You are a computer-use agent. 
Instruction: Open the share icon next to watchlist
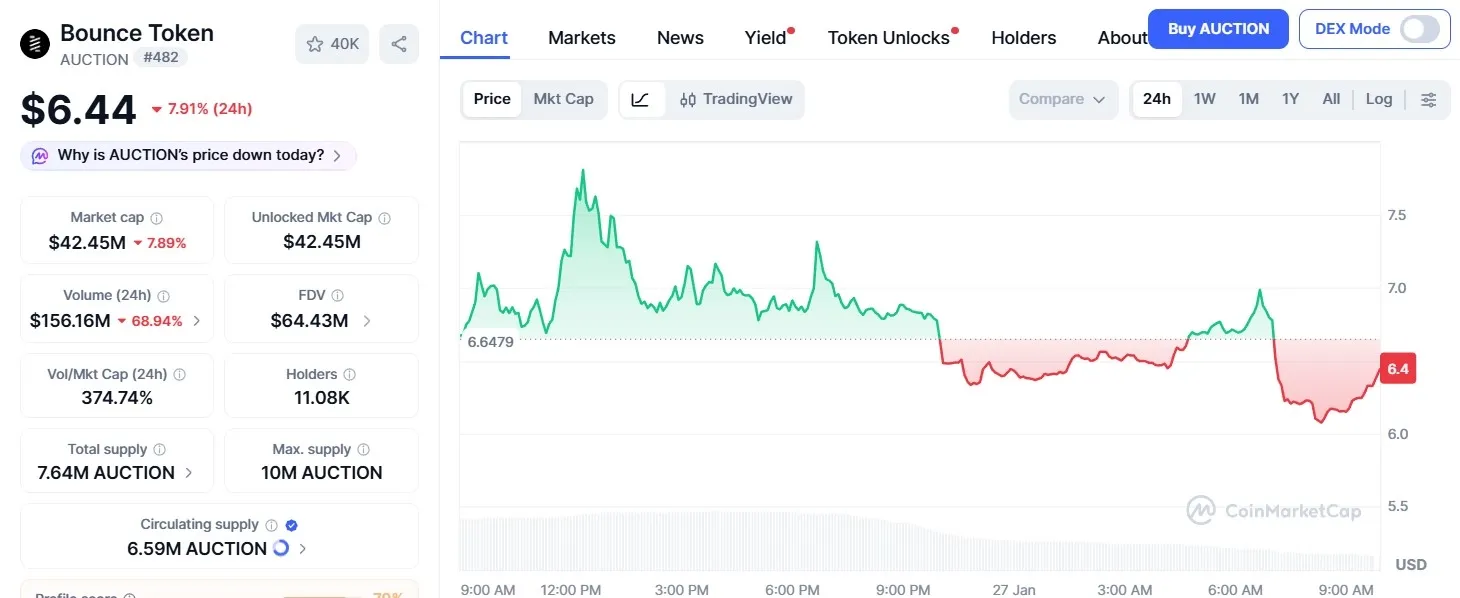pos(399,44)
